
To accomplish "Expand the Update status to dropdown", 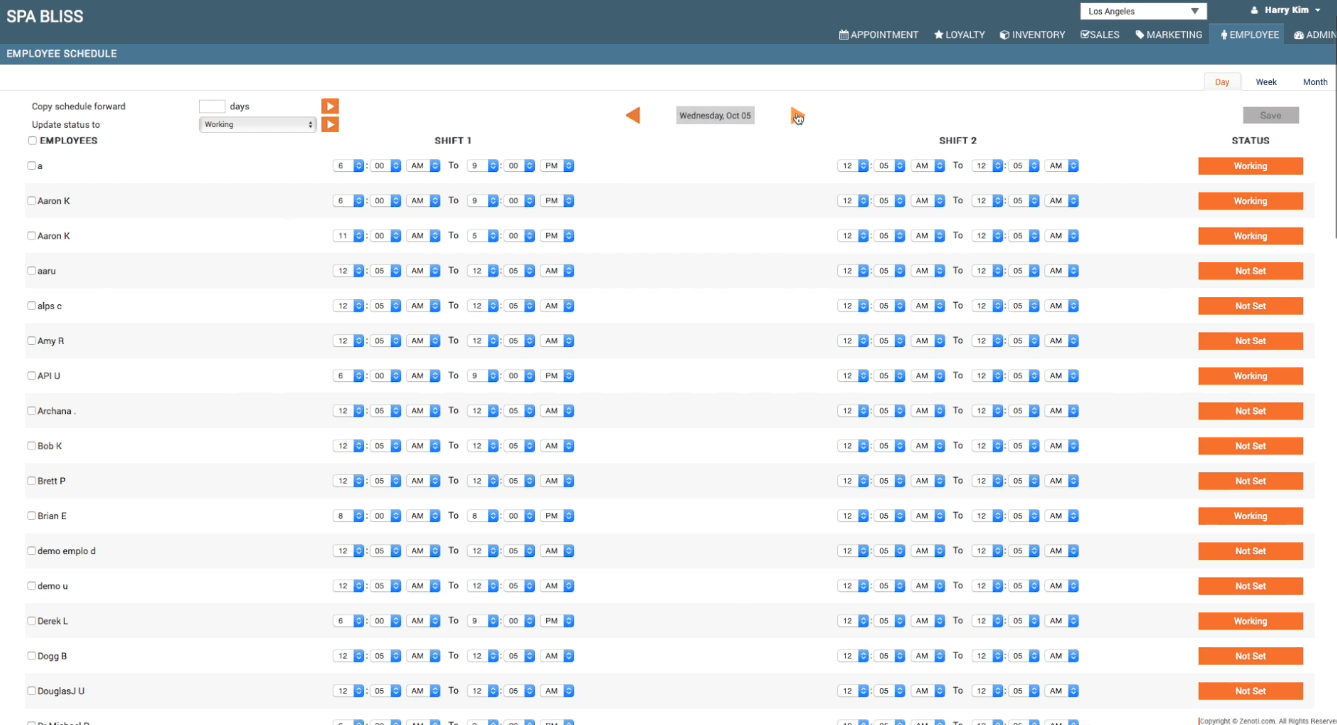I will pyautogui.click(x=258, y=125).
